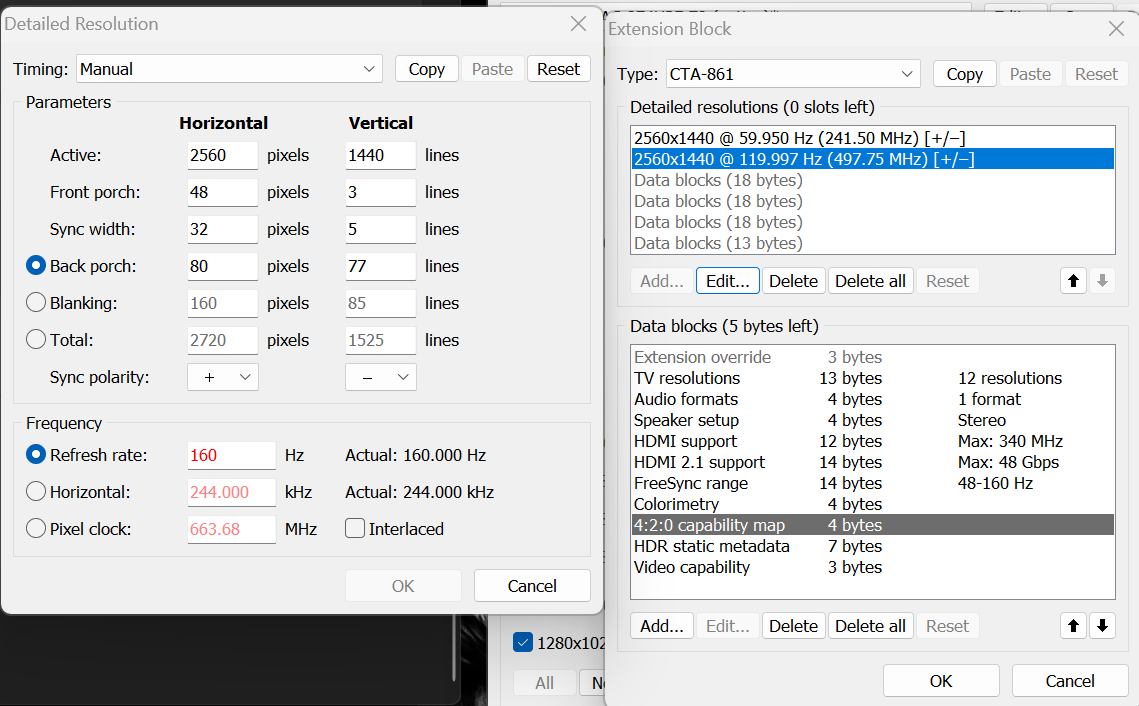Expand the Type CTA-861 dropdown
Viewport: 1139px width, 706px height.
792,74
